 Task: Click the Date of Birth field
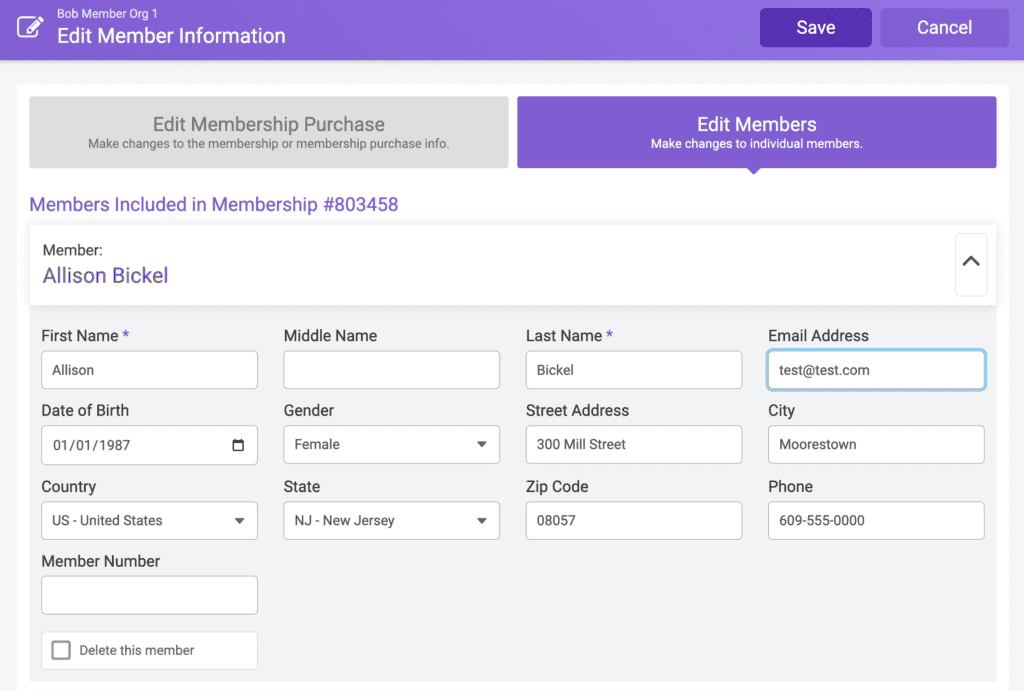click(x=149, y=445)
